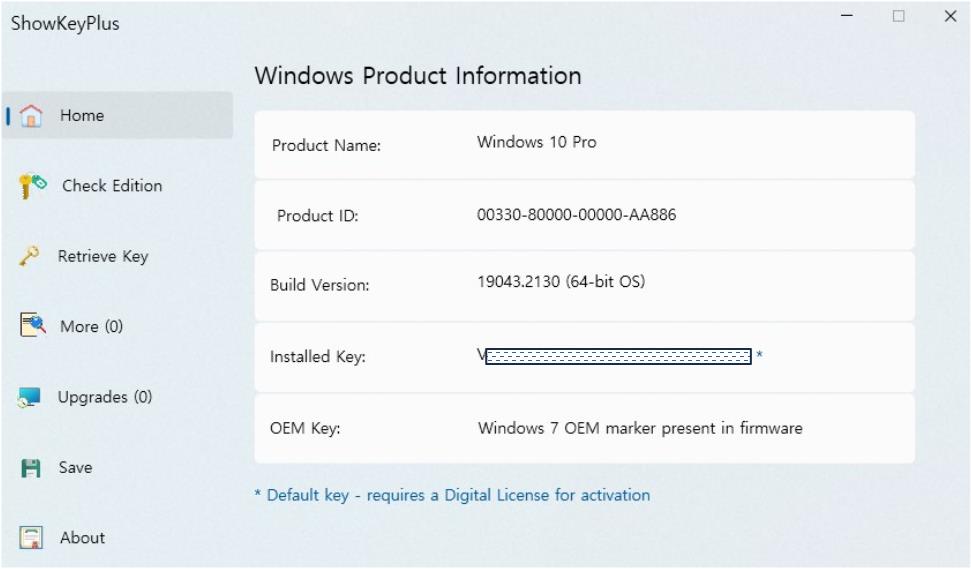Open the More (0) section
971x569 pixels.
[91, 326]
